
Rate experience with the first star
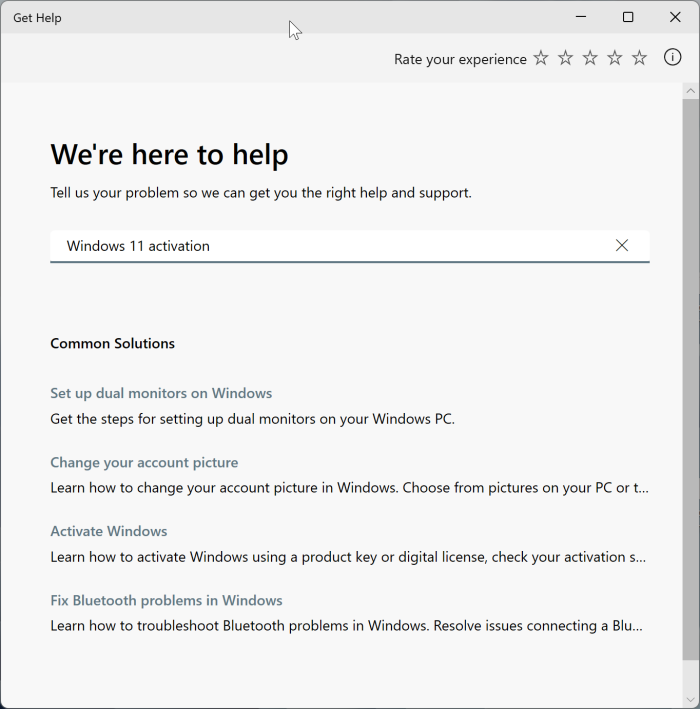(541, 58)
